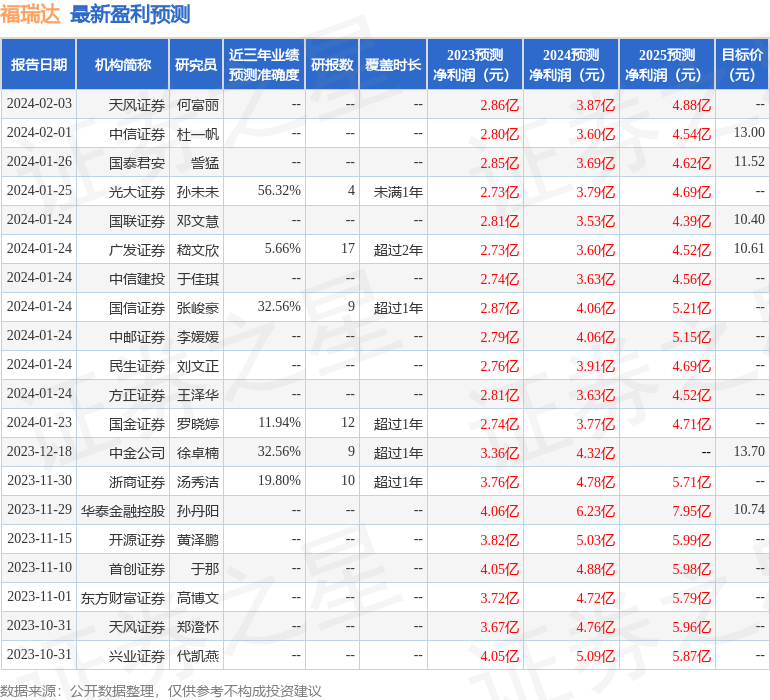Click coverage 未满1年

tap(398, 192)
